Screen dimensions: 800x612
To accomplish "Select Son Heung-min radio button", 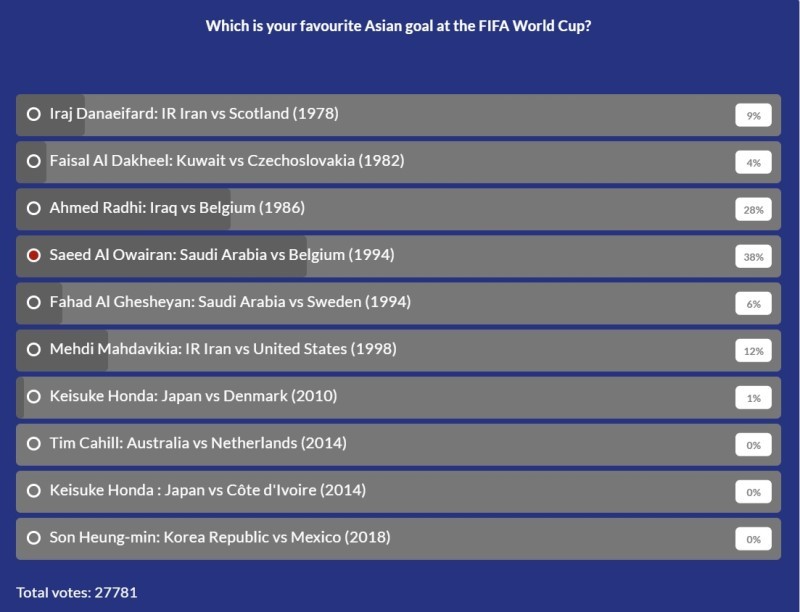I will (x=34, y=538).
